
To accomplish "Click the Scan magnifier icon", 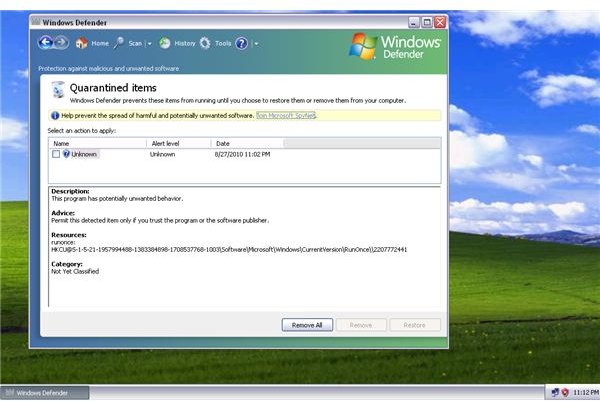I will point(119,43).
